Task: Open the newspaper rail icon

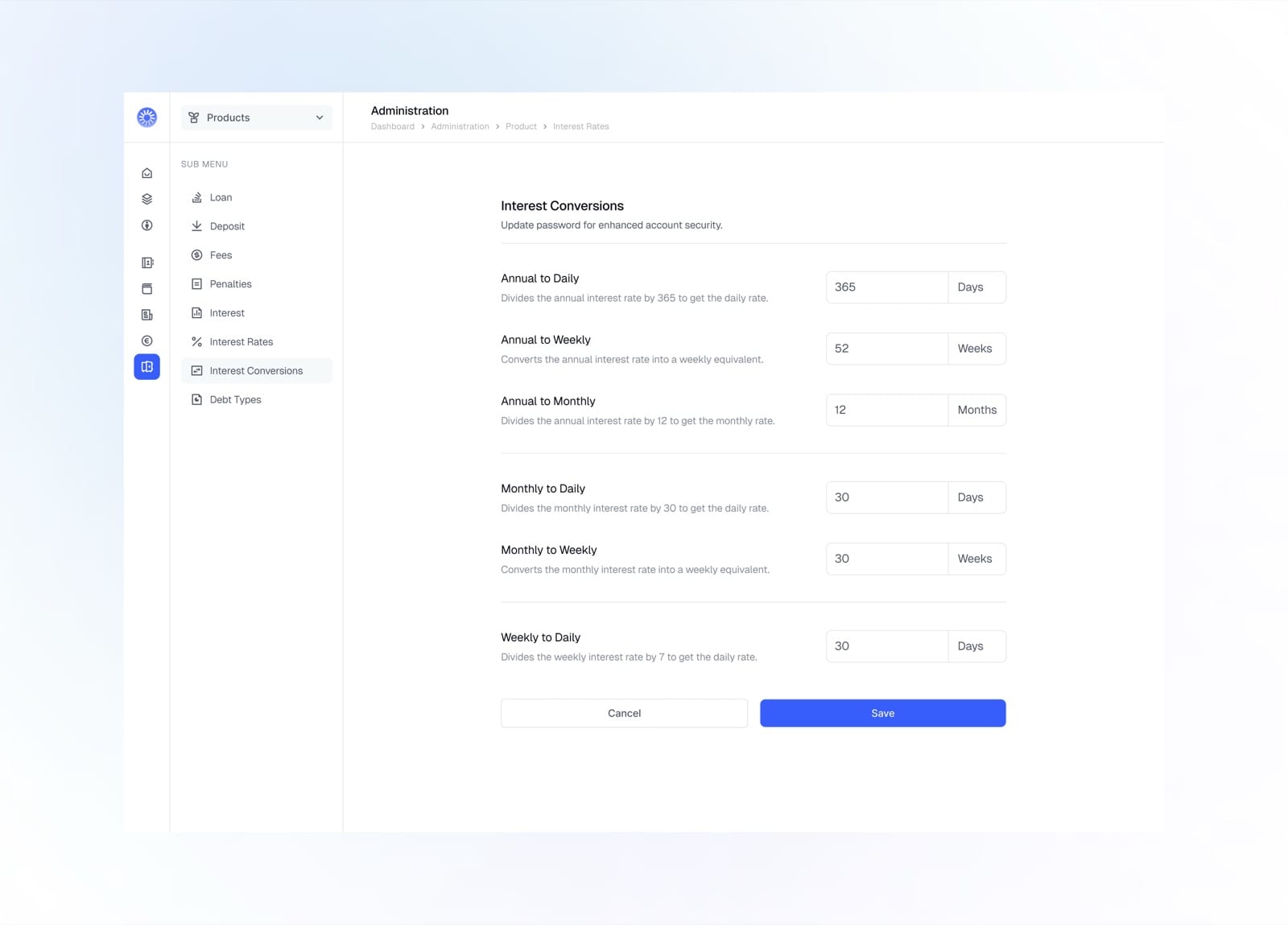Action: (x=147, y=315)
